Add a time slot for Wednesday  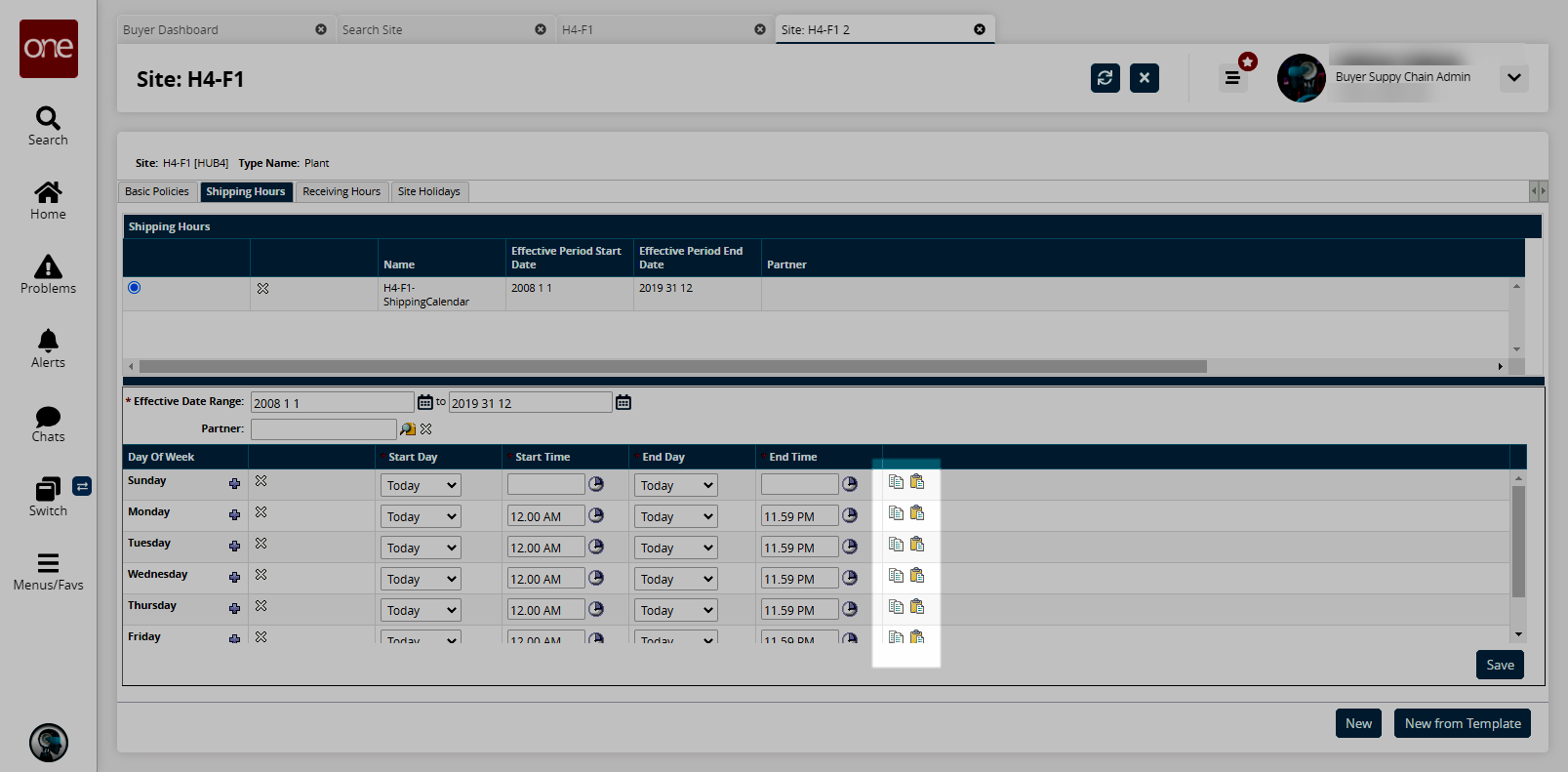click(234, 577)
